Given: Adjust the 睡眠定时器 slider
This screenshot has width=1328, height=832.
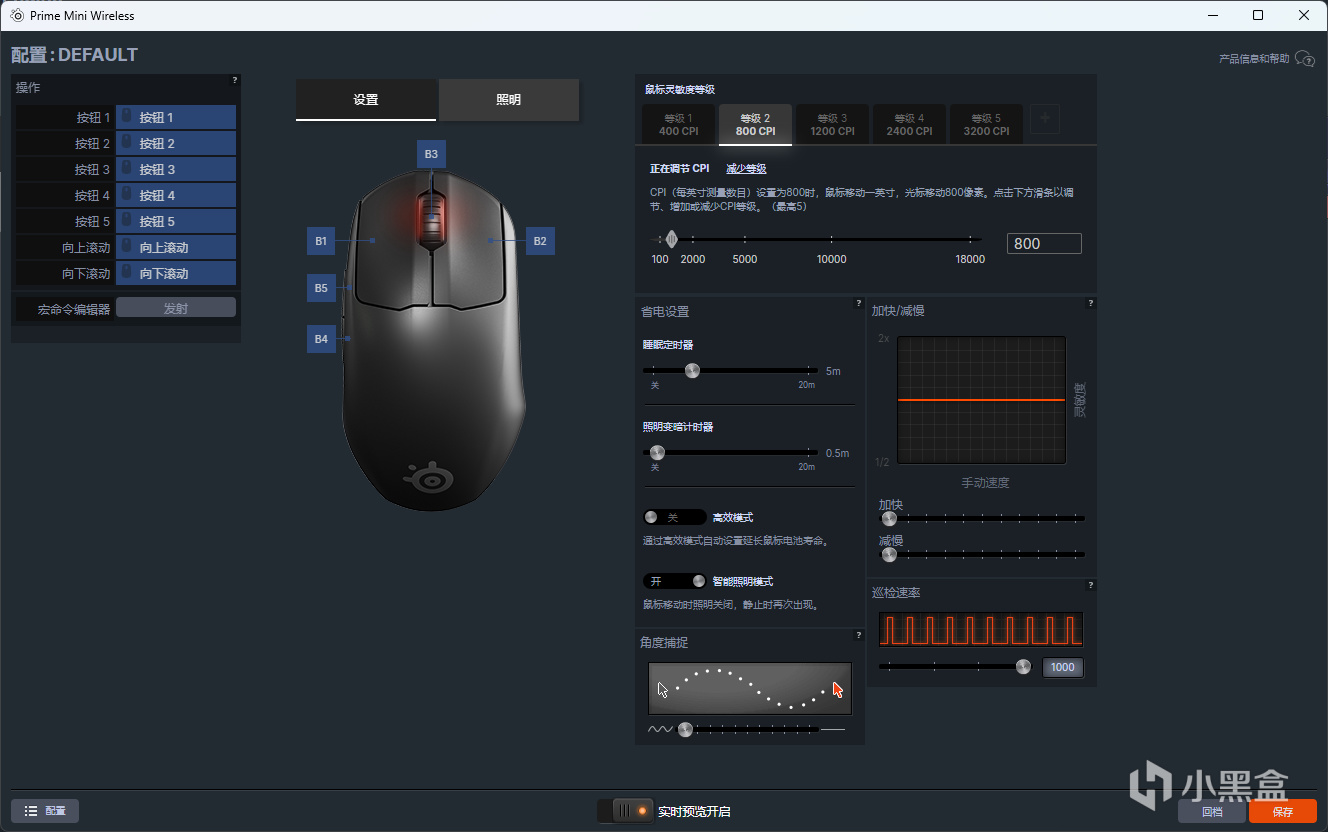Looking at the screenshot, I should pyautogui.click(x=731, y=370).
